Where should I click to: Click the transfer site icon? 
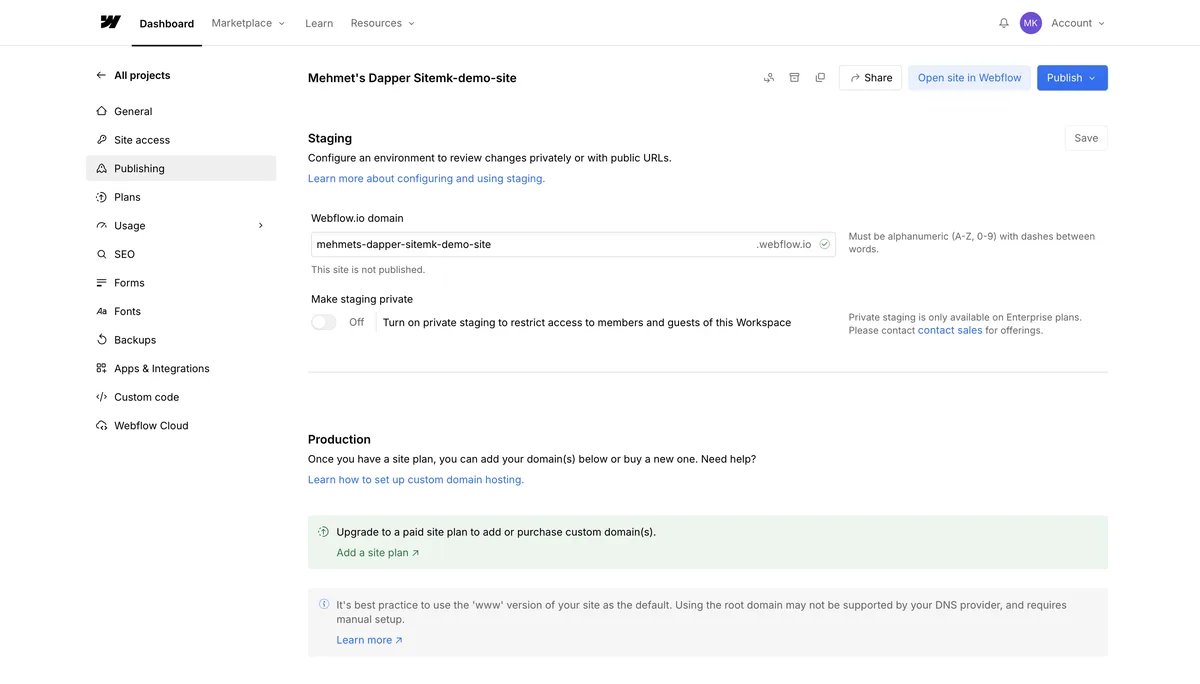point(769,78)
